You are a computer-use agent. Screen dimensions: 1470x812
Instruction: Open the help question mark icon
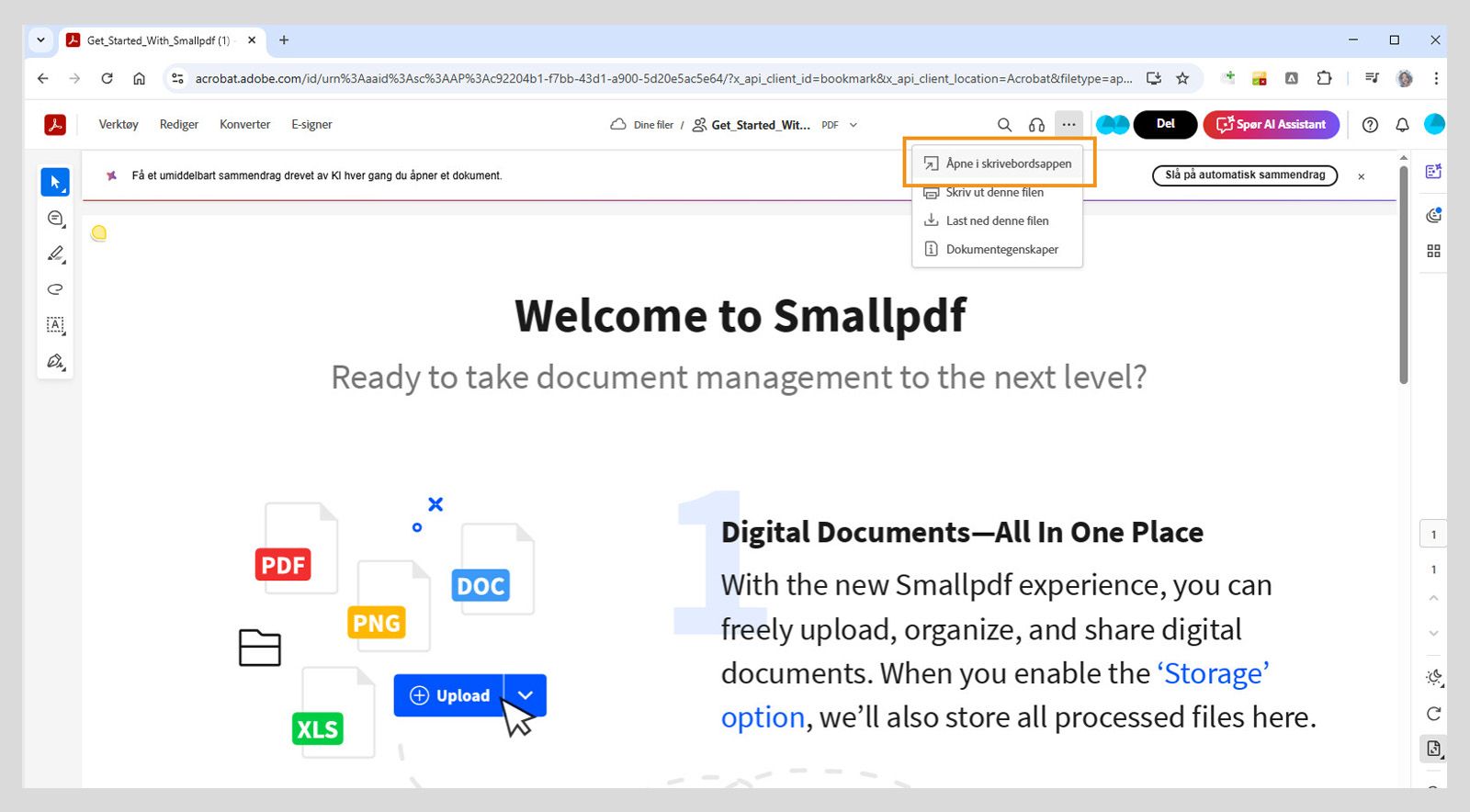pyautogui.click(x=1370, y=125)
